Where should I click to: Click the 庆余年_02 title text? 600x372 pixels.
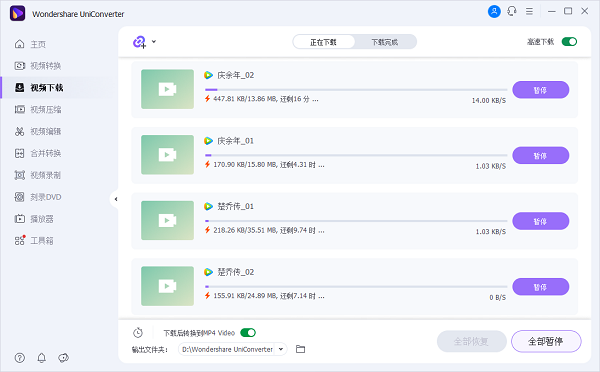(x=236, y=75)
